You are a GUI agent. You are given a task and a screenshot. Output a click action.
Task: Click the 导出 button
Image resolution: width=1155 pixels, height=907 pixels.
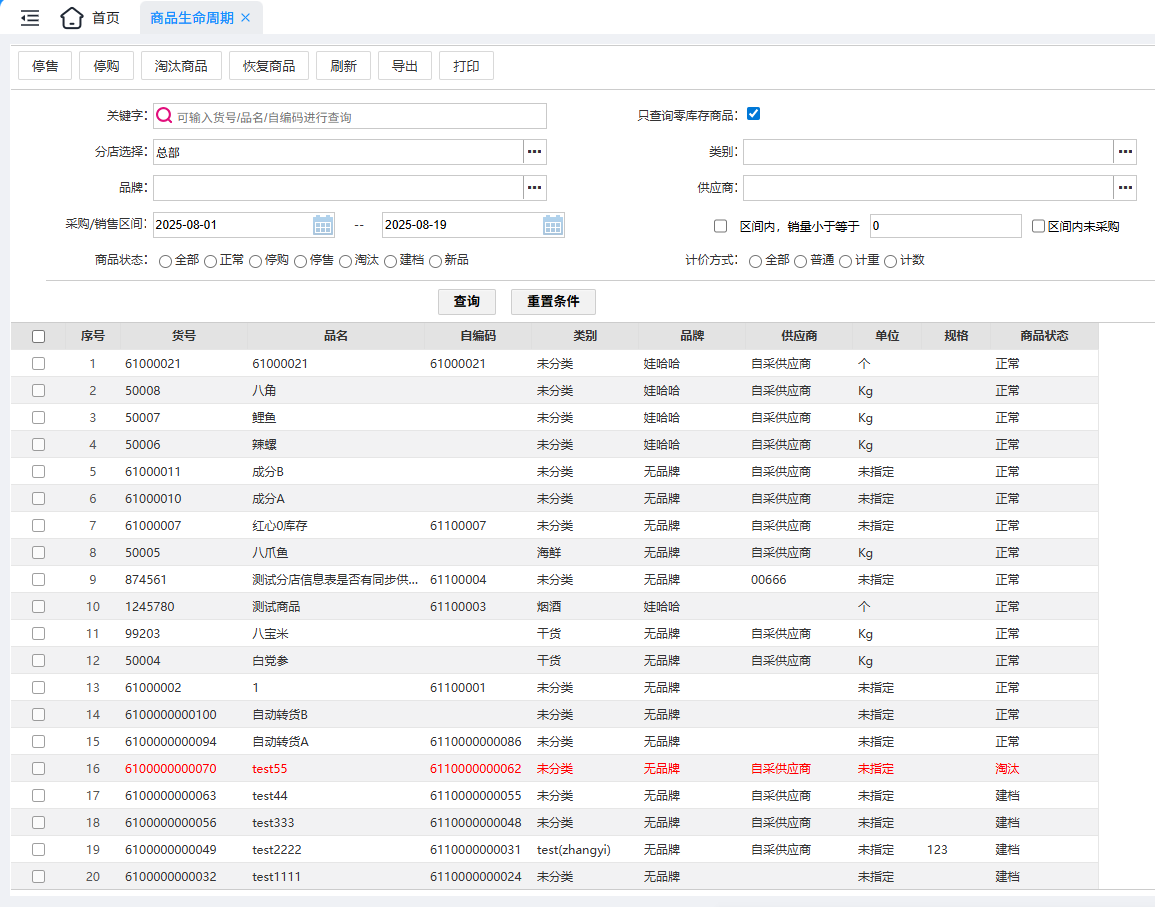pos(404,66)
